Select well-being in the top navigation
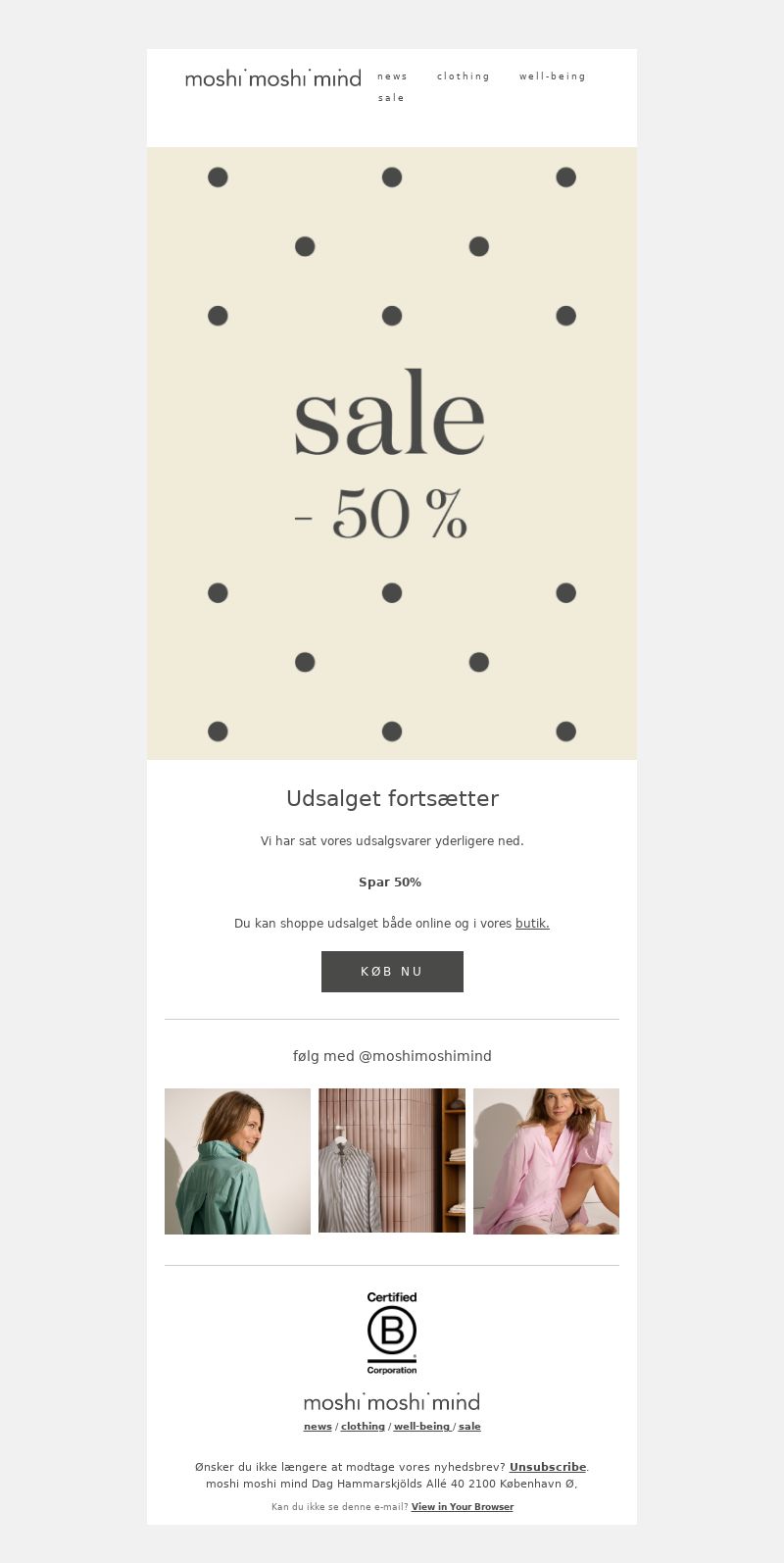784x1563 pixels. pos(553,76)
